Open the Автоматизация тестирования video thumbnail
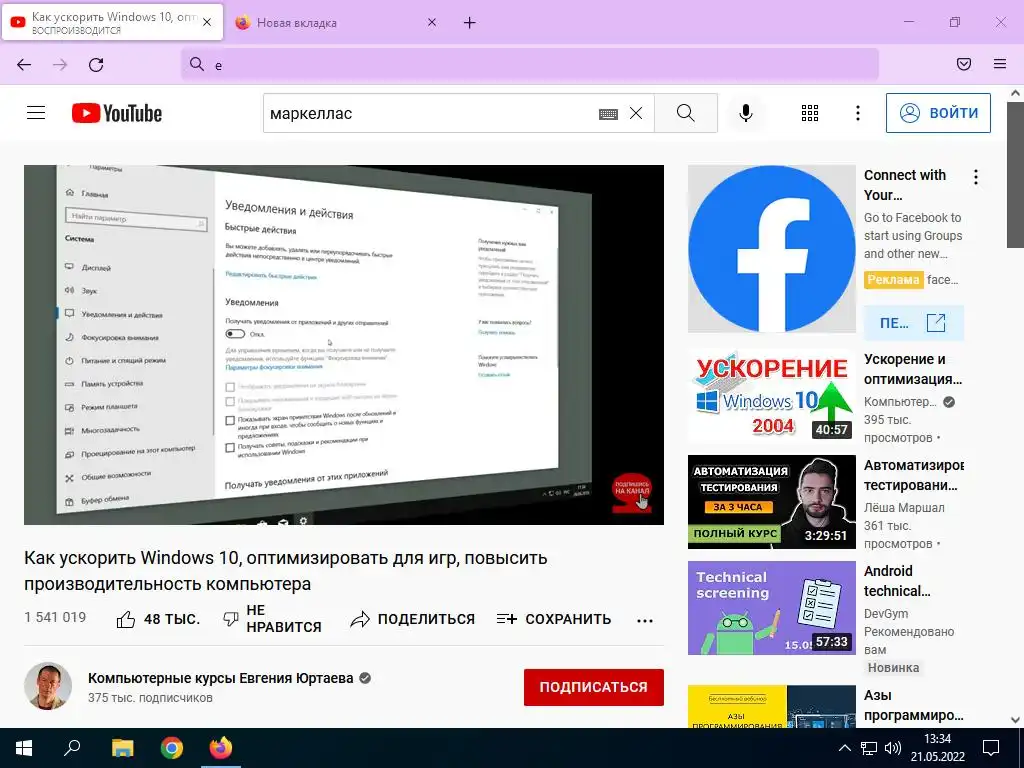Screen dimensions: 1024x768 (x=771, y=502)
